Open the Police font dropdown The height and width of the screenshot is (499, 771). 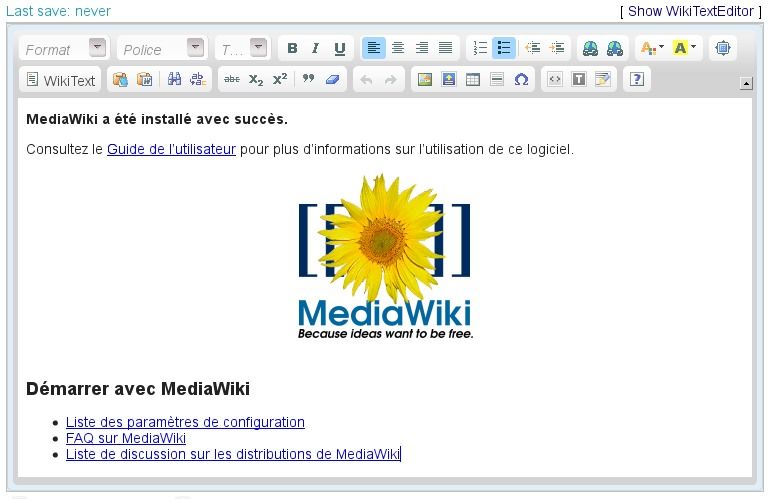click(x=162, y=48)
